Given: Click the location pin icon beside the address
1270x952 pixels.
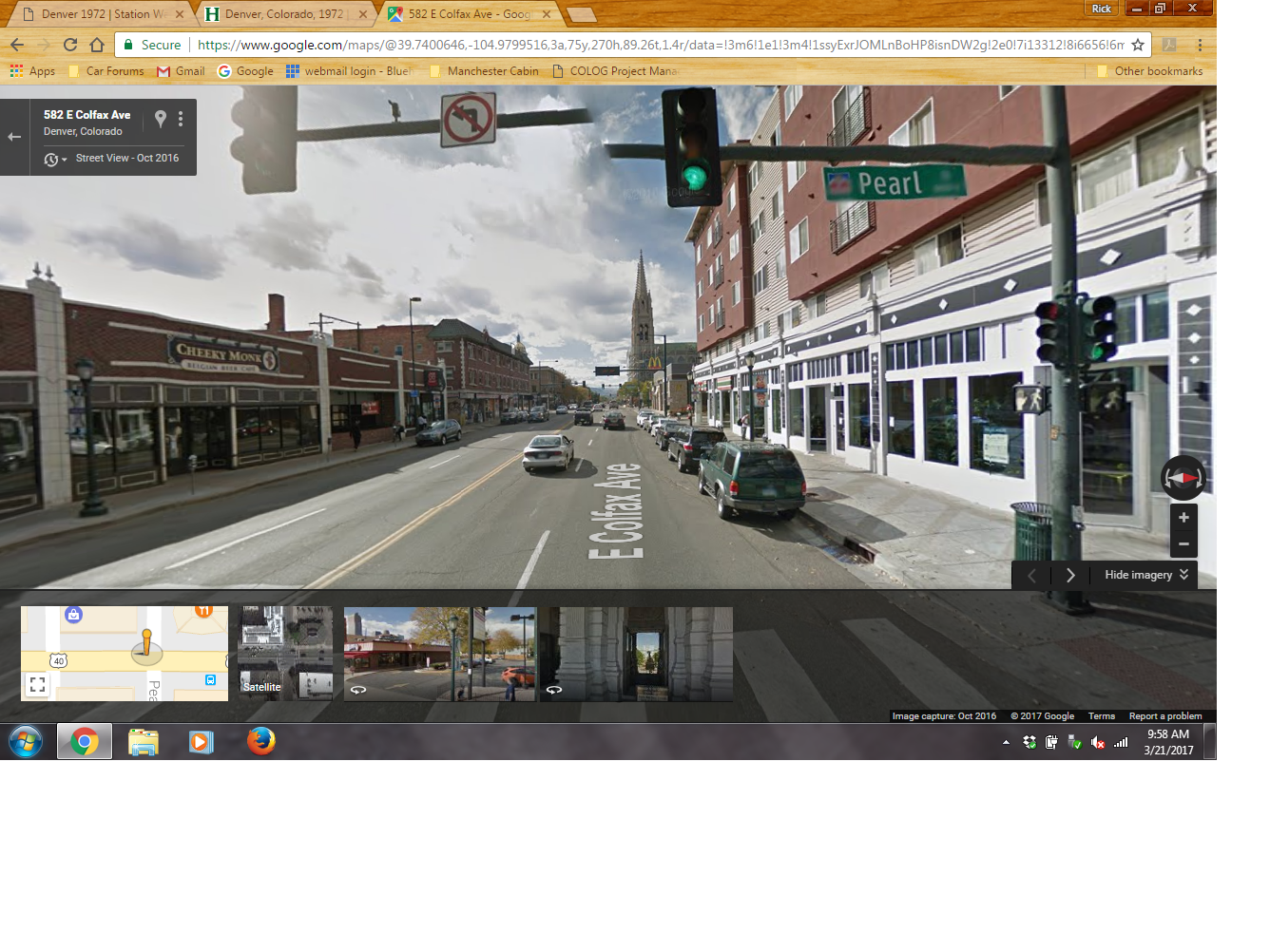Looking at the screenshot, I should click(x=161, y=119).
